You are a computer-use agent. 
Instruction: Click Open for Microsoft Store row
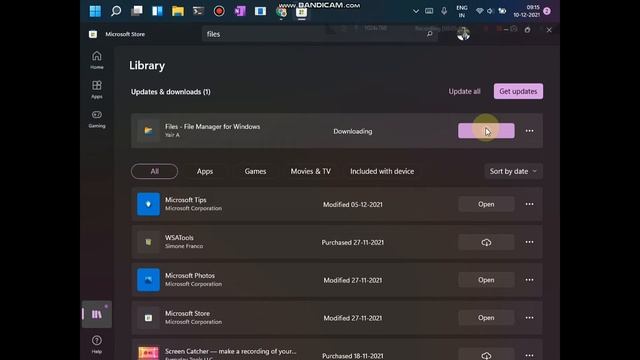[486, 318]
